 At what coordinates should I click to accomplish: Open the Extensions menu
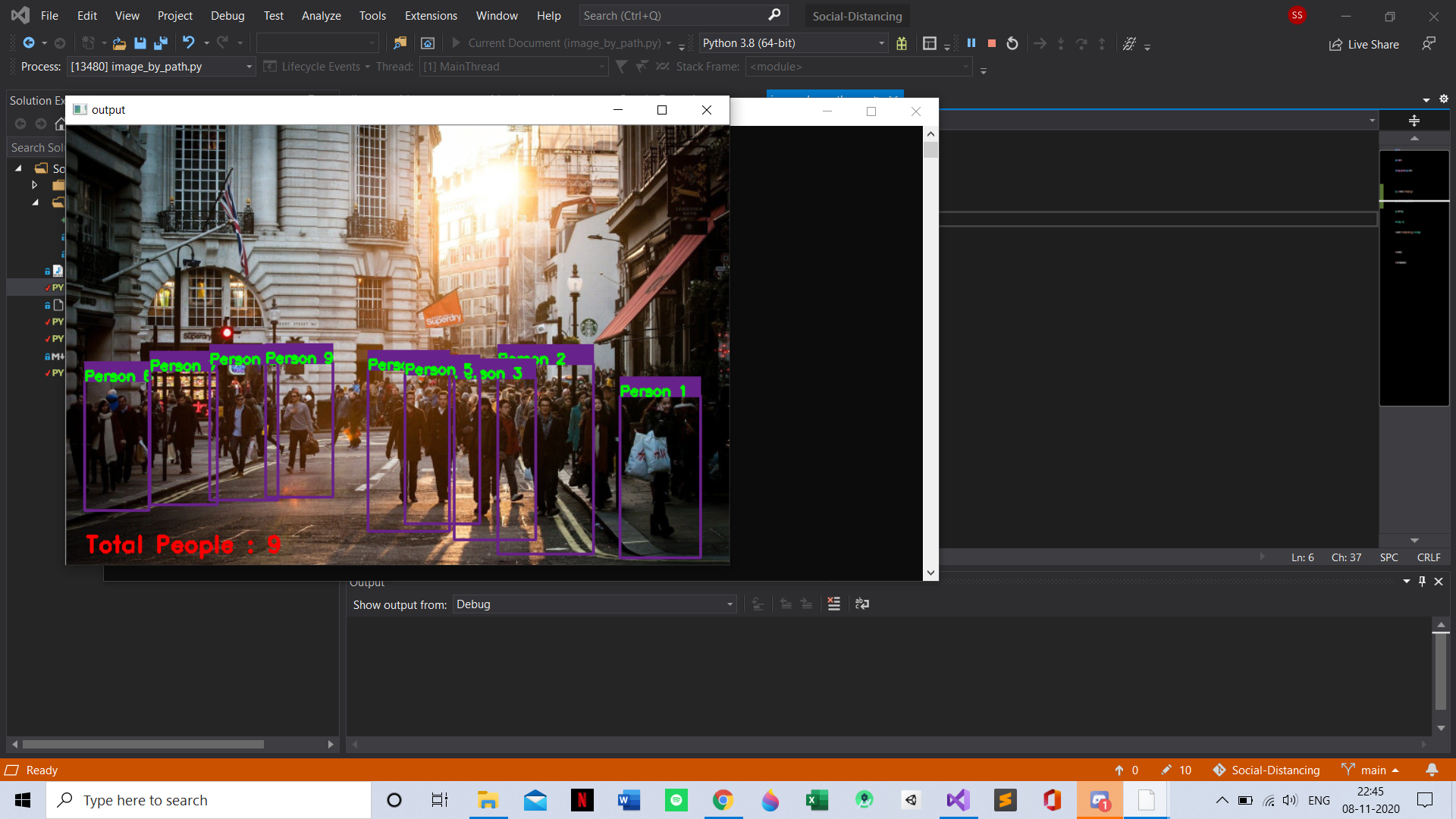431,15
